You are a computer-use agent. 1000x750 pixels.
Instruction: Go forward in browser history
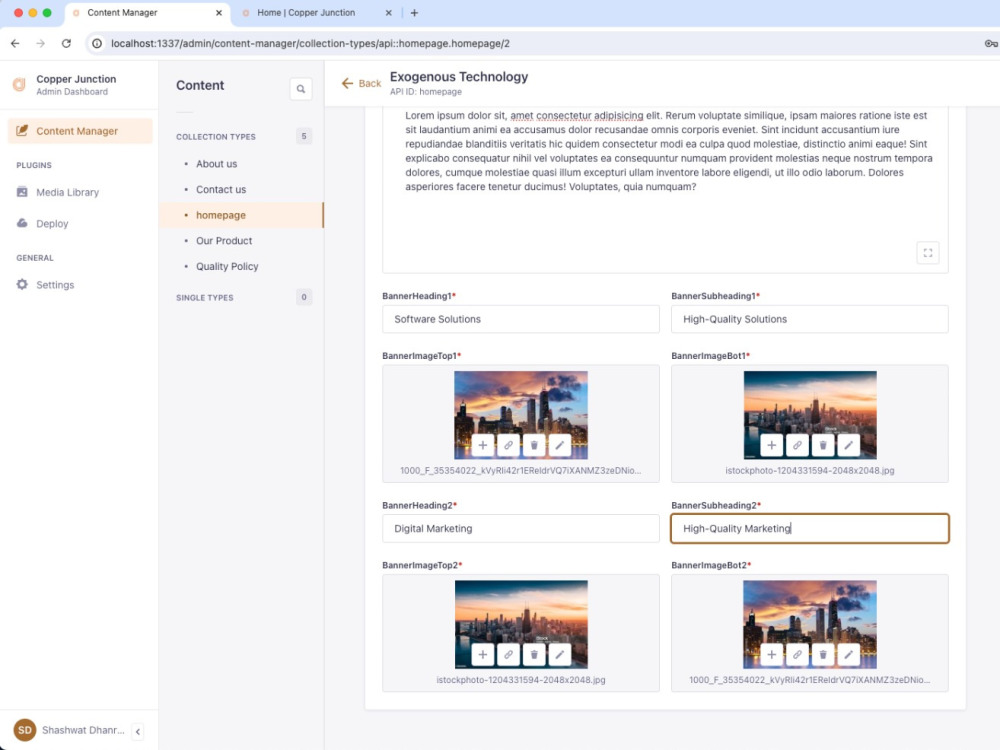coord(41,43)
